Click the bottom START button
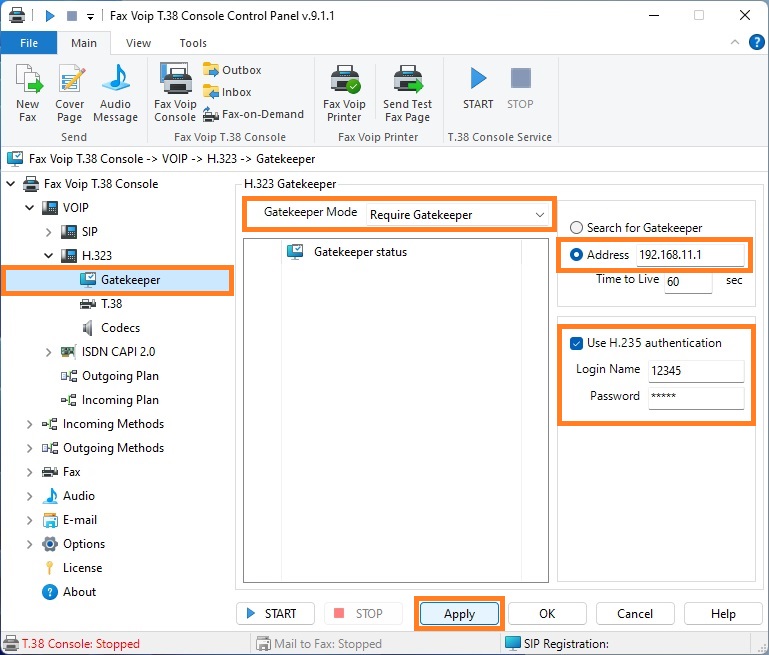Screen dimensions: 769x655 tap(275, 613)
